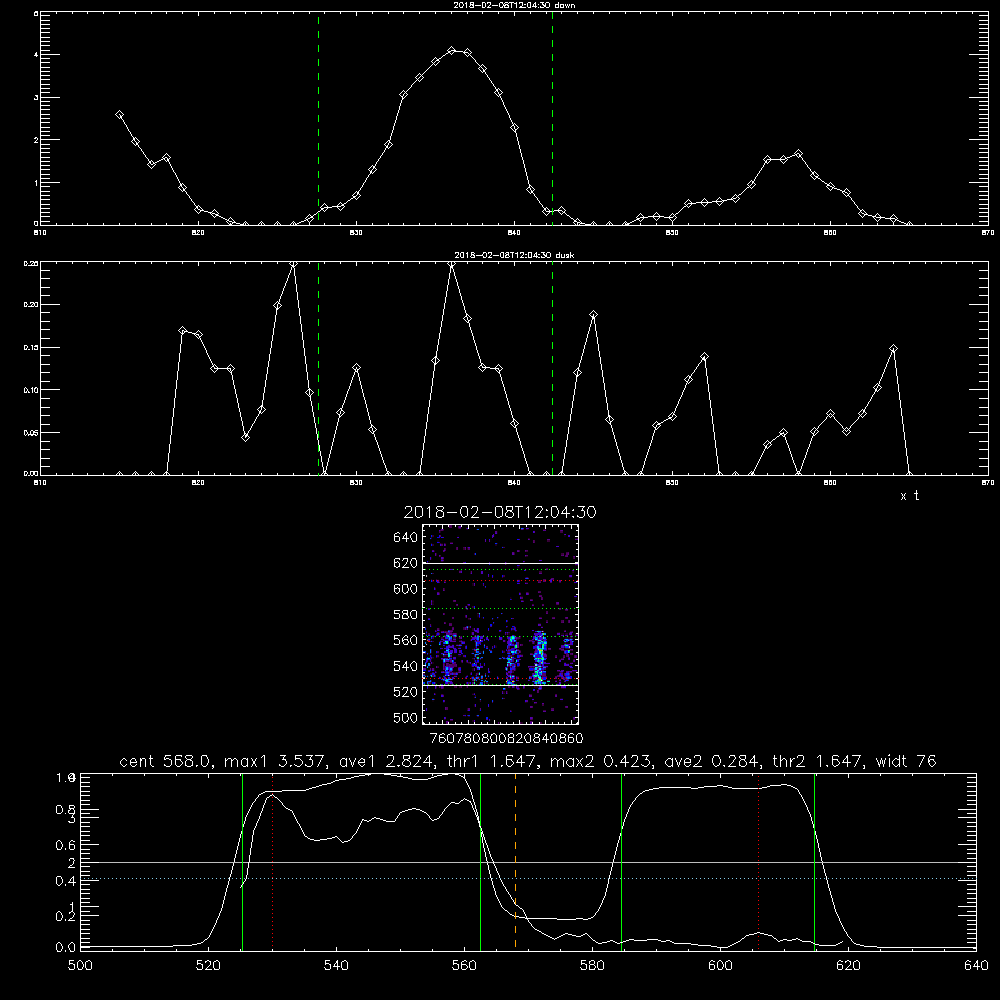
Task: Click the '2018-02-08T12:04:30 dusk' plot title
Action: click(514, 255)
